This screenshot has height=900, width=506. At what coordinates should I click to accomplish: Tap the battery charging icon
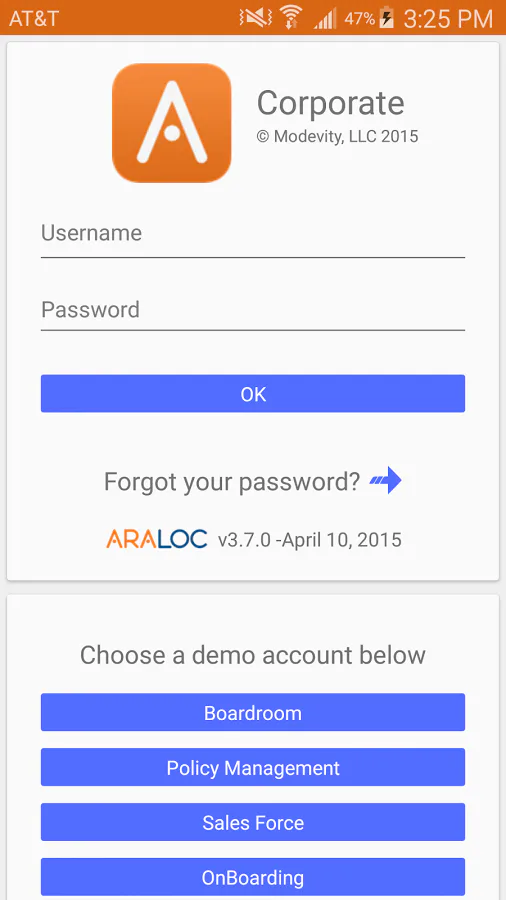tap(387, 18)
